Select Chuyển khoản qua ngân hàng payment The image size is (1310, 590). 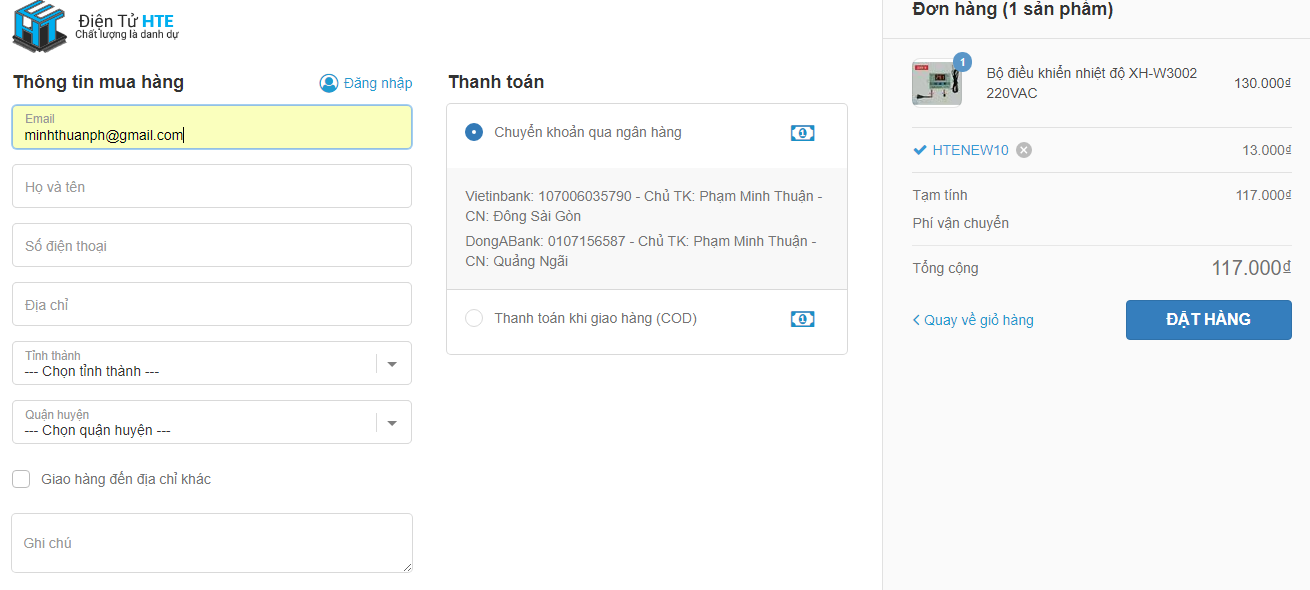[x=474, y=132]
